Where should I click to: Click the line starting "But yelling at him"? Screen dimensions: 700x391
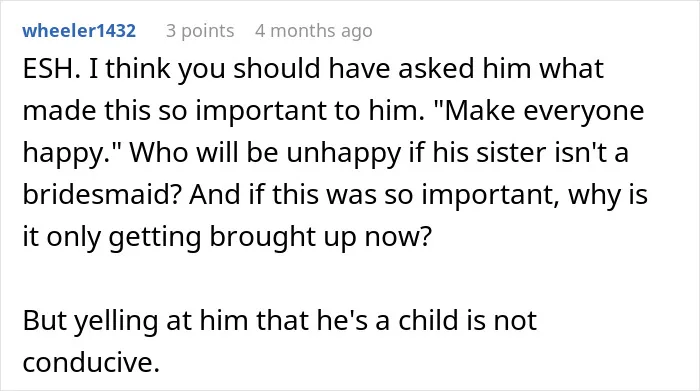click(279, 321)
